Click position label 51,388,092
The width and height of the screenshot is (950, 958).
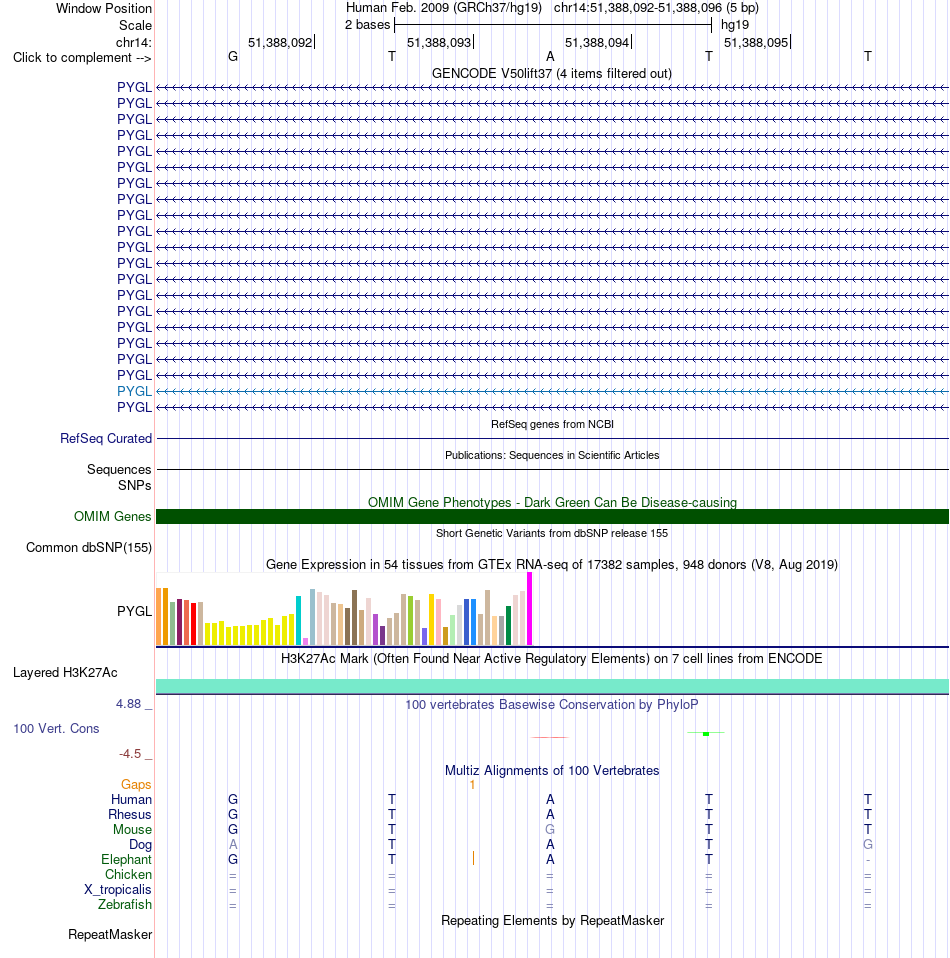[x=280, y=42]
